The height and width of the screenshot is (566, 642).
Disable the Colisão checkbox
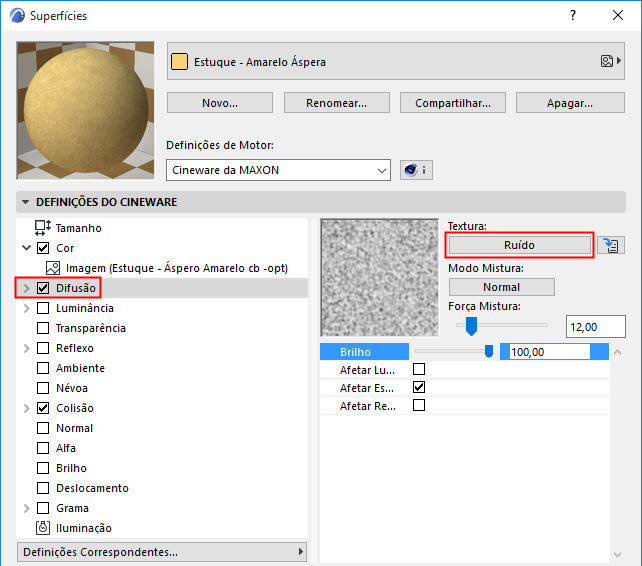click(x=43, y=408)
